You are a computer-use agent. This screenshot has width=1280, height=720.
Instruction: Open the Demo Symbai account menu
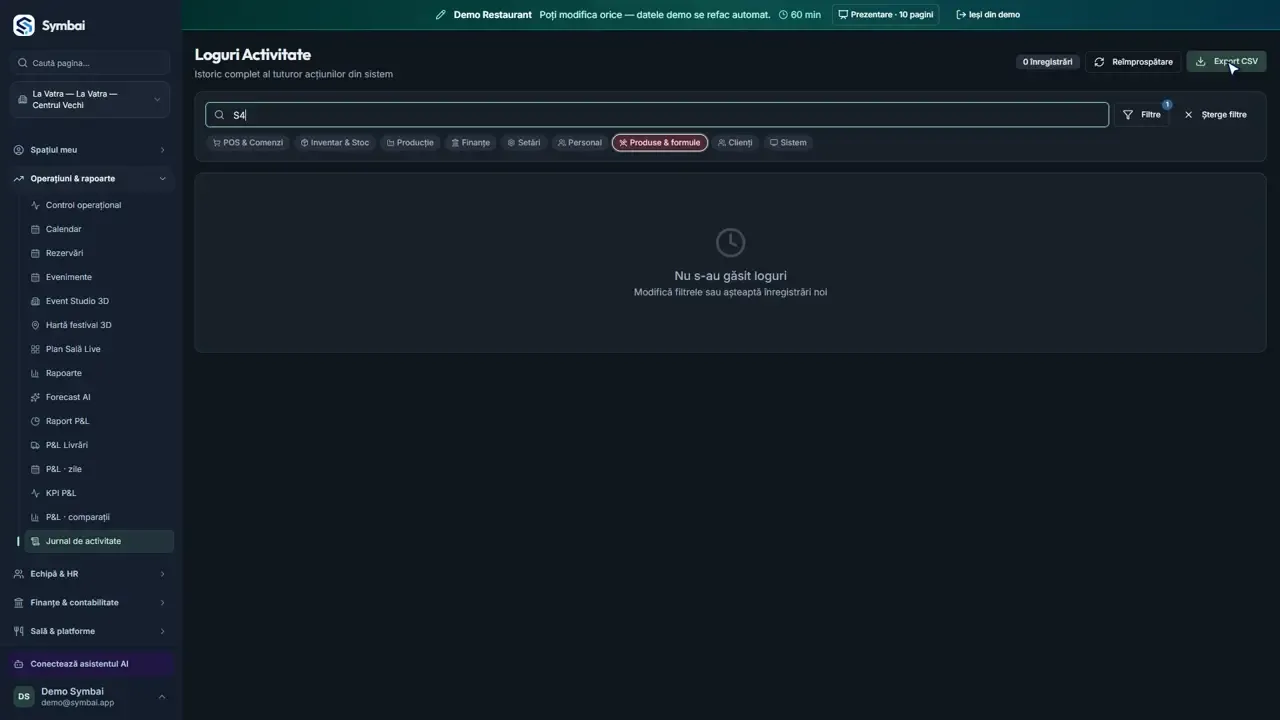click(91, 696)
